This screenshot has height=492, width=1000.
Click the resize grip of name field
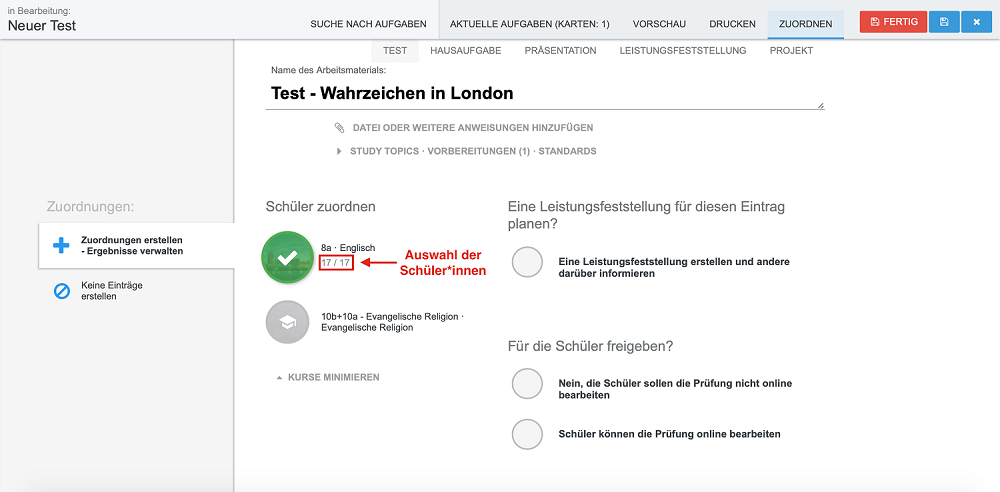click(821, 106)
